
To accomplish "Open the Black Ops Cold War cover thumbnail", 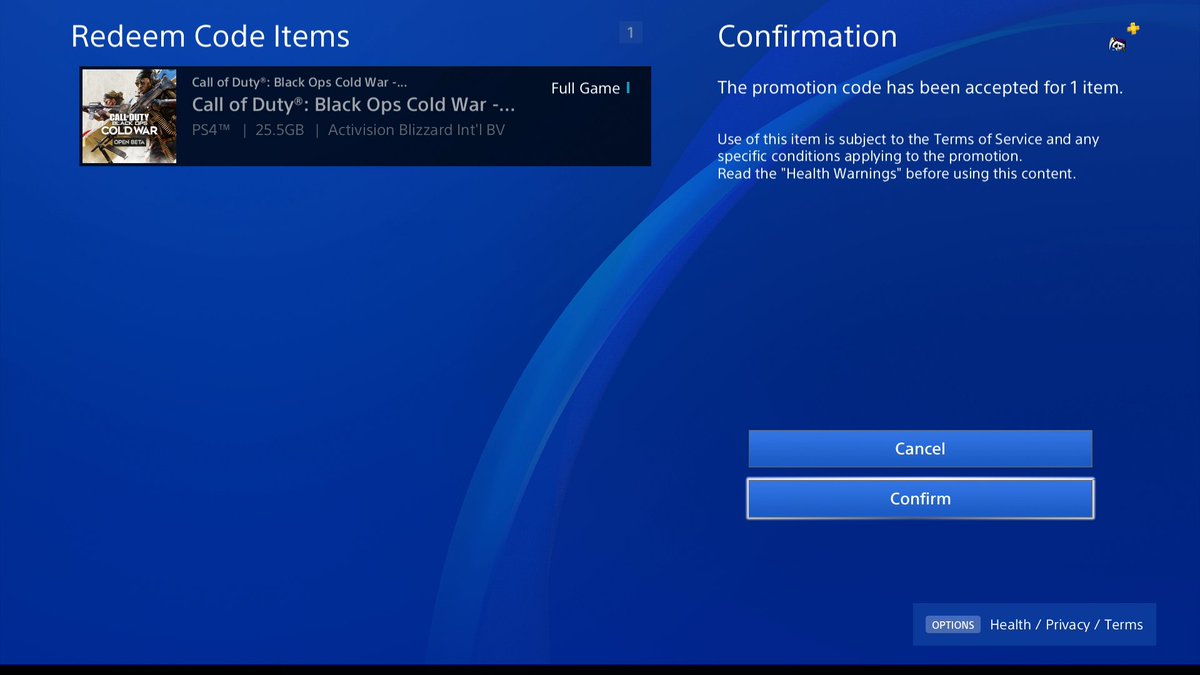I will [129, 116].
